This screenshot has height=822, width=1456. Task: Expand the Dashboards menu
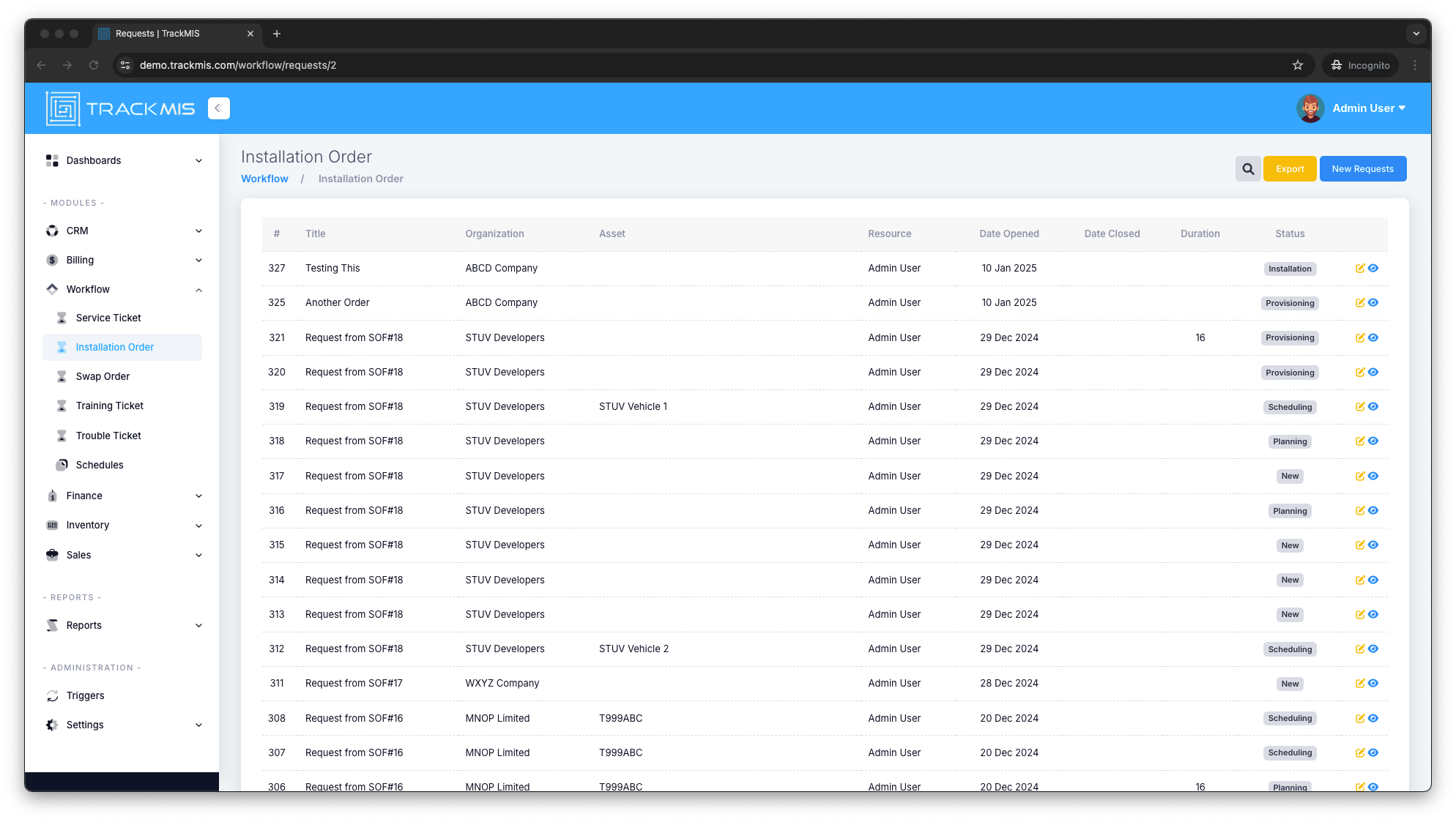pos(123,160)
